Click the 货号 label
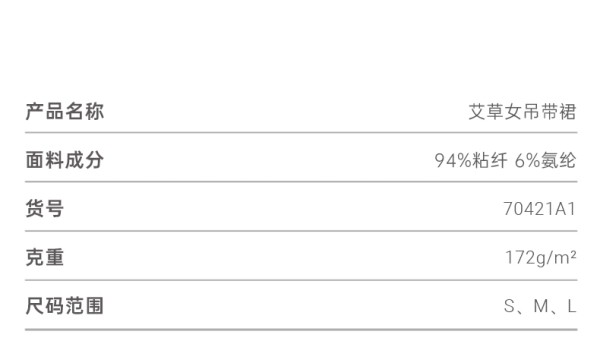 point(45,209)
